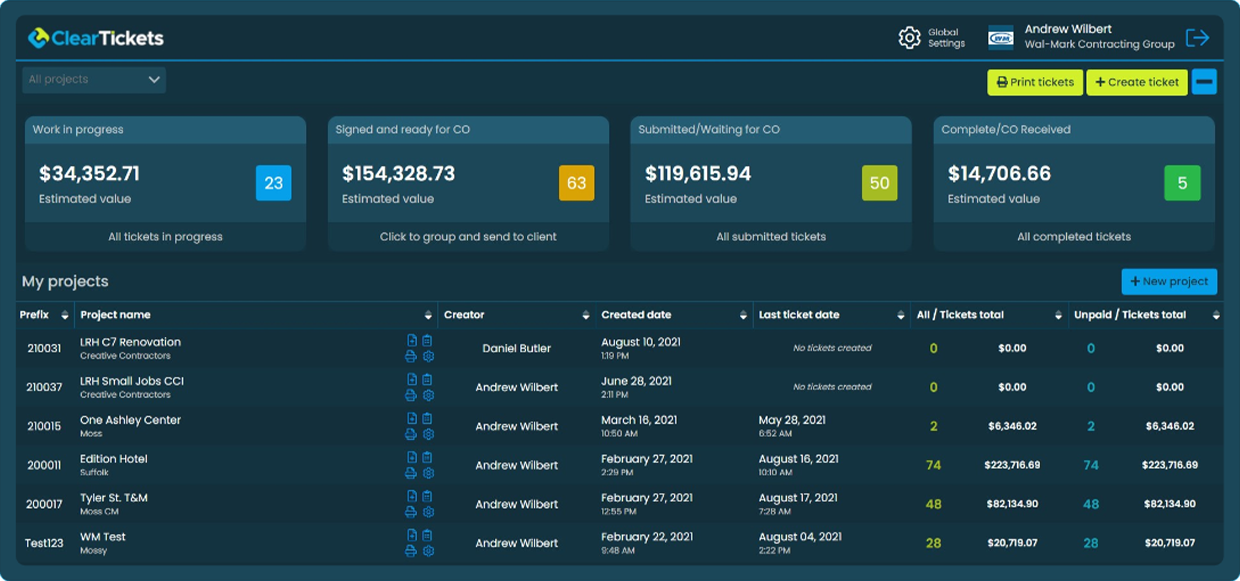Open Global Settings gear icon
The image size is (1240, 581).
(x=909, y=38)
